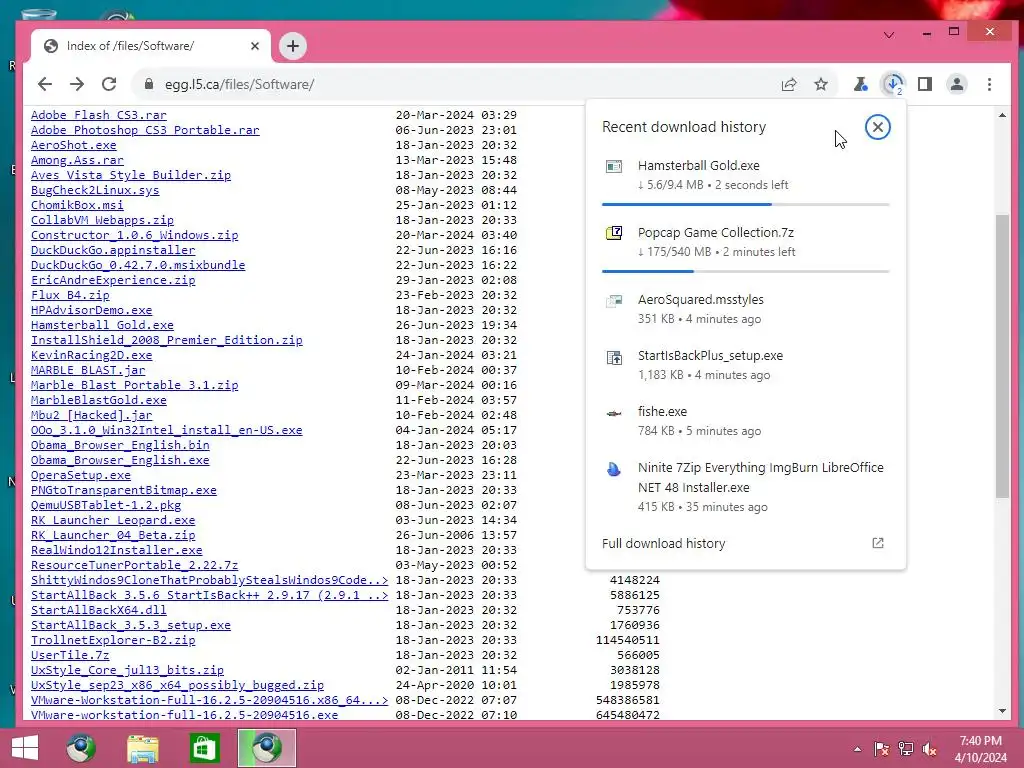Click the page vertical scrollbar thumb
Screen dimensions: 1024x768
1002,357
